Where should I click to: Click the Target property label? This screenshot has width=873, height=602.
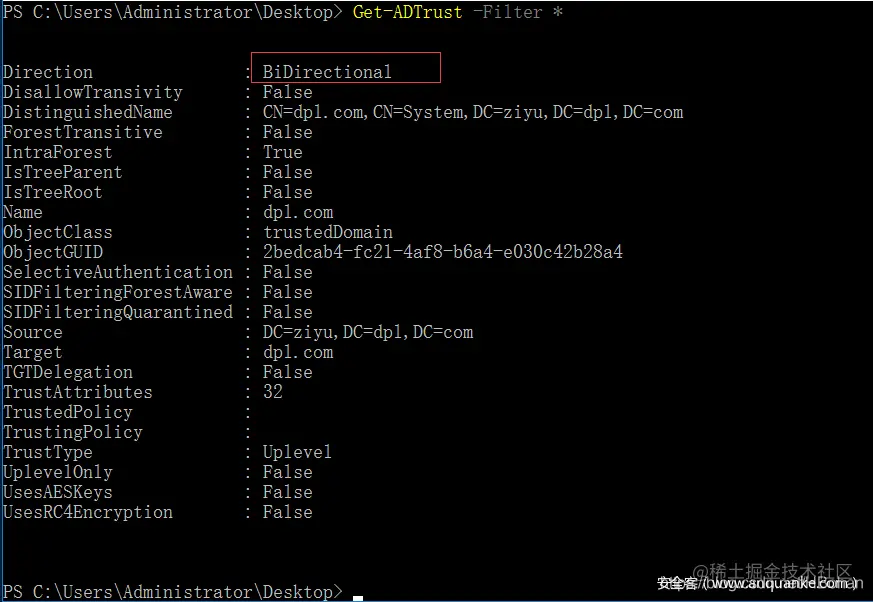(33, 353)
